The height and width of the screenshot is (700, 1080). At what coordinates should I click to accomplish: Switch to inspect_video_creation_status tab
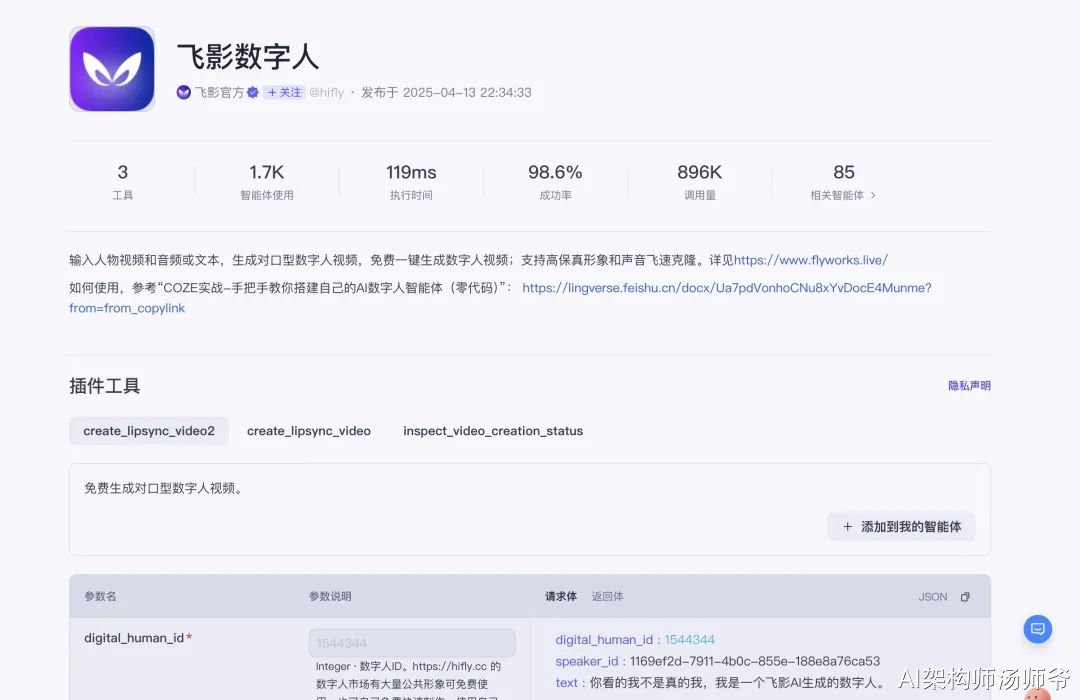point(493,431)
